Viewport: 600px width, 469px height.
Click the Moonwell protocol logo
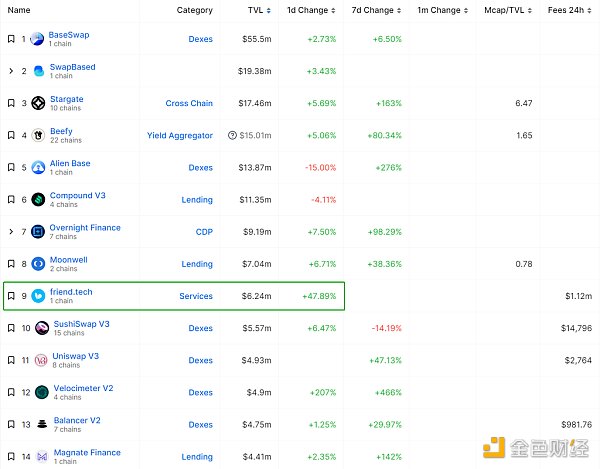38,264
